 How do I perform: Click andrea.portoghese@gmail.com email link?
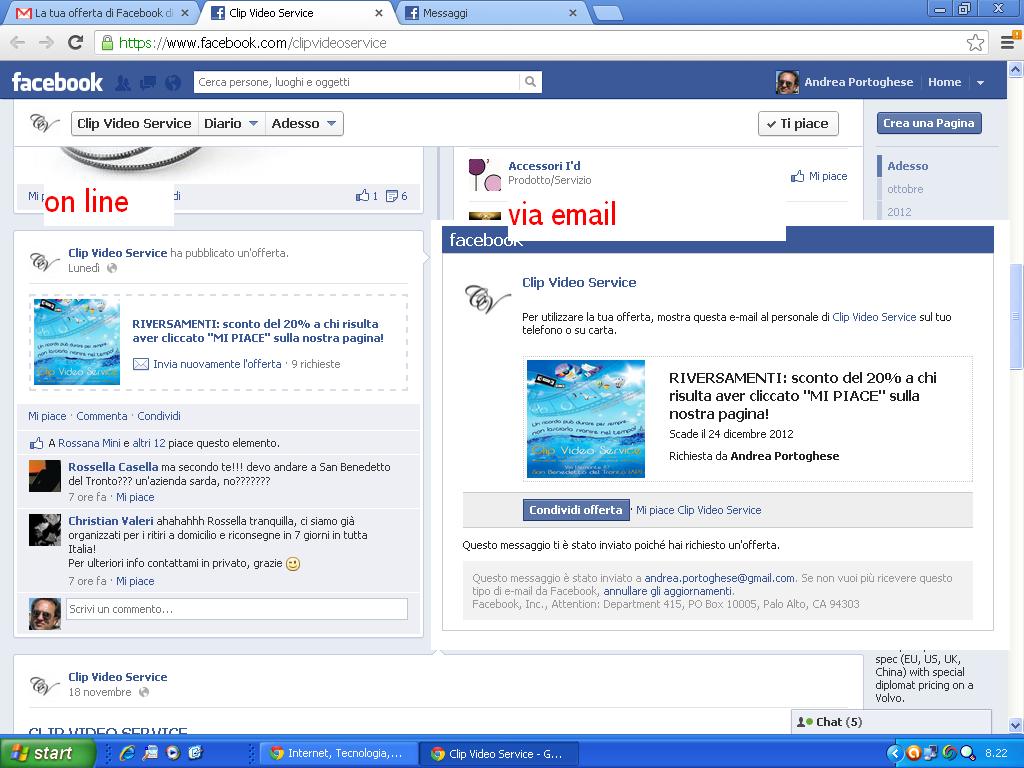pyautogui.click(x=720, y=578)
